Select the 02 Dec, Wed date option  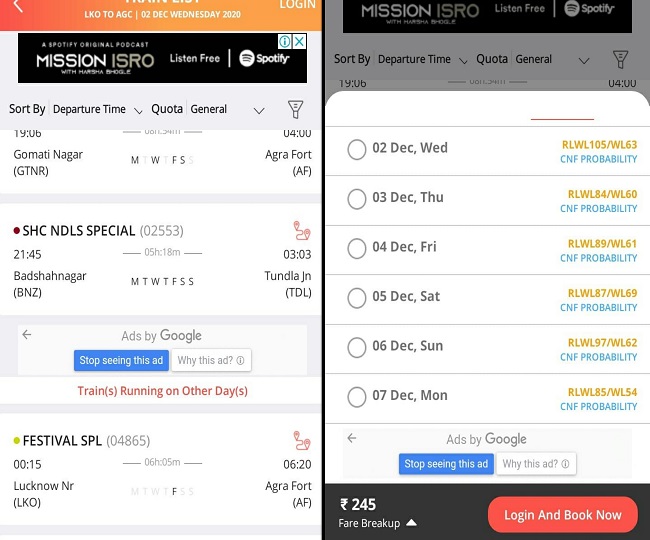[357, 149]
